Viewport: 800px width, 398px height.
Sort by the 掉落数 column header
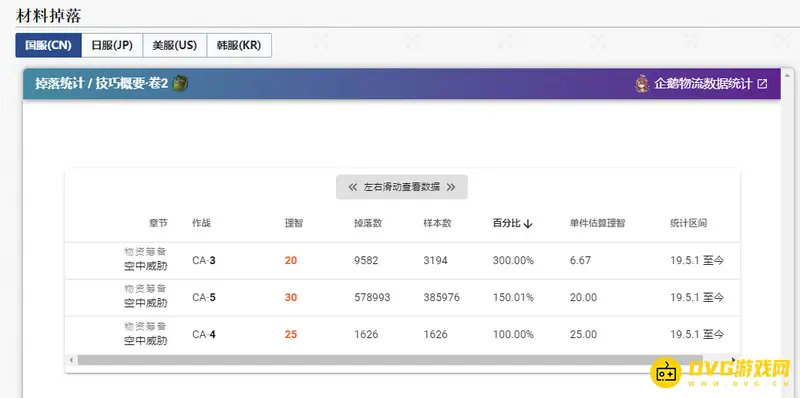pos(368,223)
